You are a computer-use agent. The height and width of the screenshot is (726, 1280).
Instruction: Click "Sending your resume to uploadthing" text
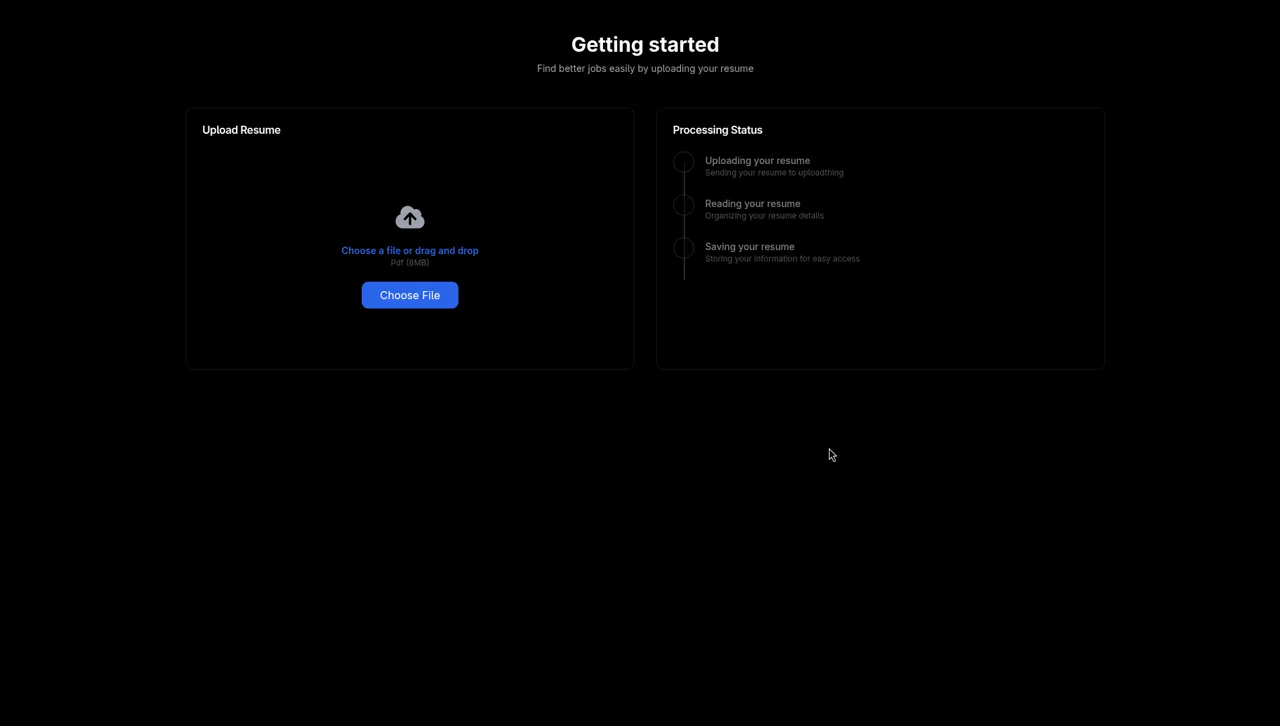774,173
